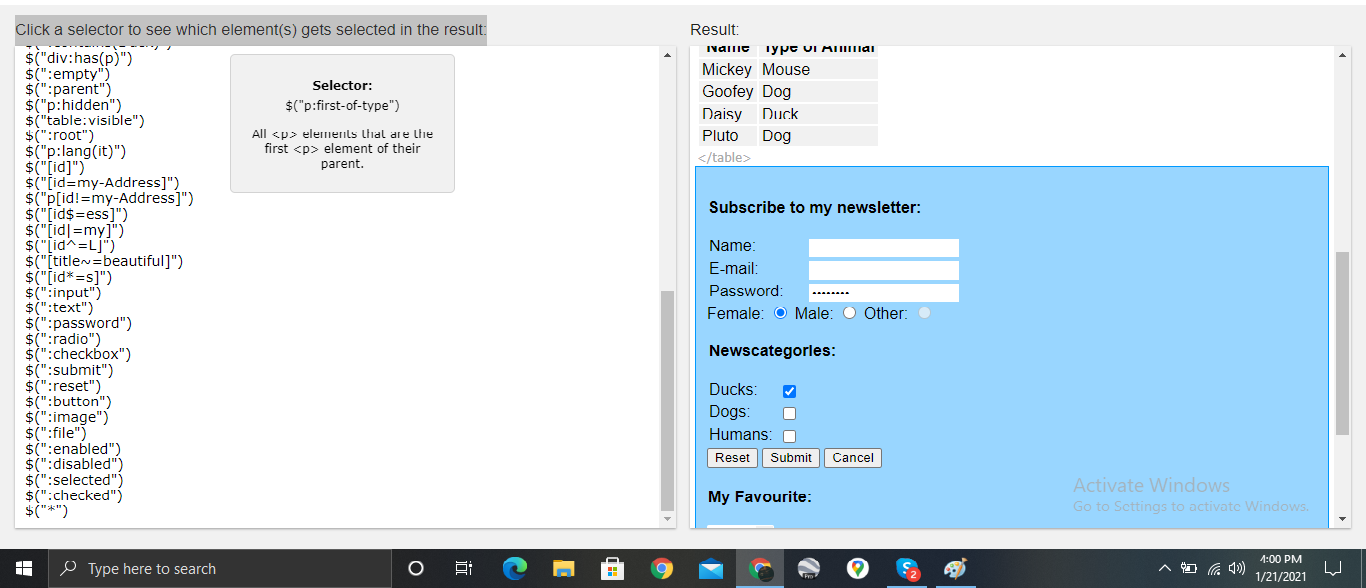Open Microsoft Store from the taskbar
The width and height of the screenshot is (1366, 588).
611,568
